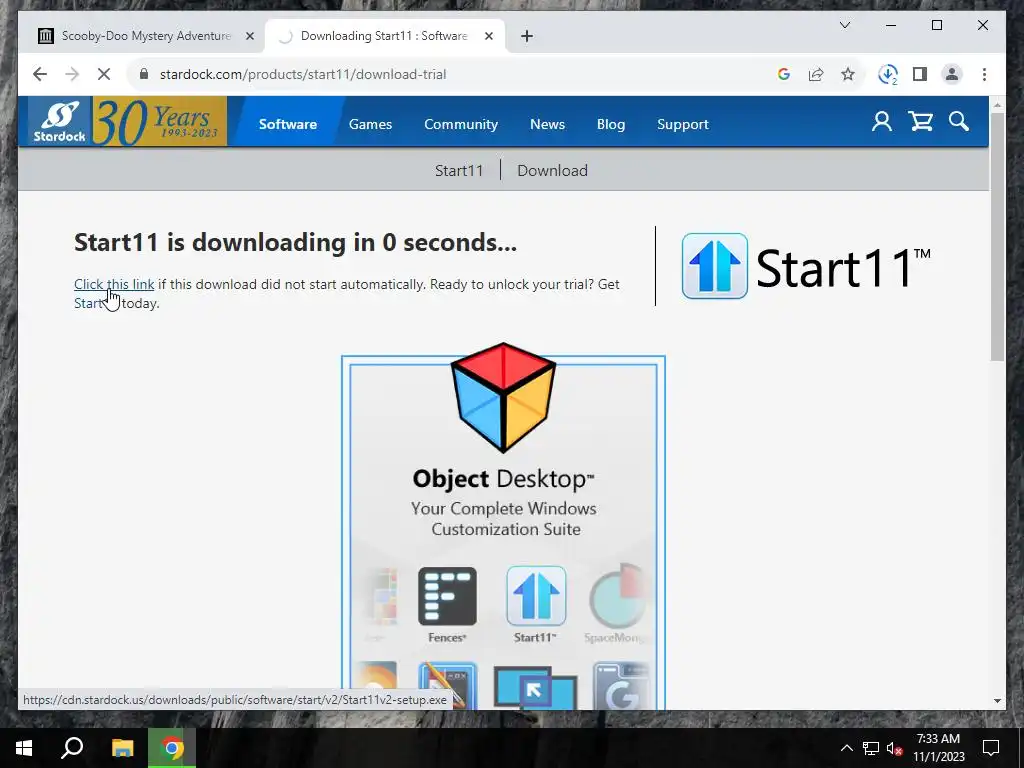The width and height of the screenshot is (1024, 768).
Task: Open the taskbar search magnifier
Action: (x=72, y=748)
